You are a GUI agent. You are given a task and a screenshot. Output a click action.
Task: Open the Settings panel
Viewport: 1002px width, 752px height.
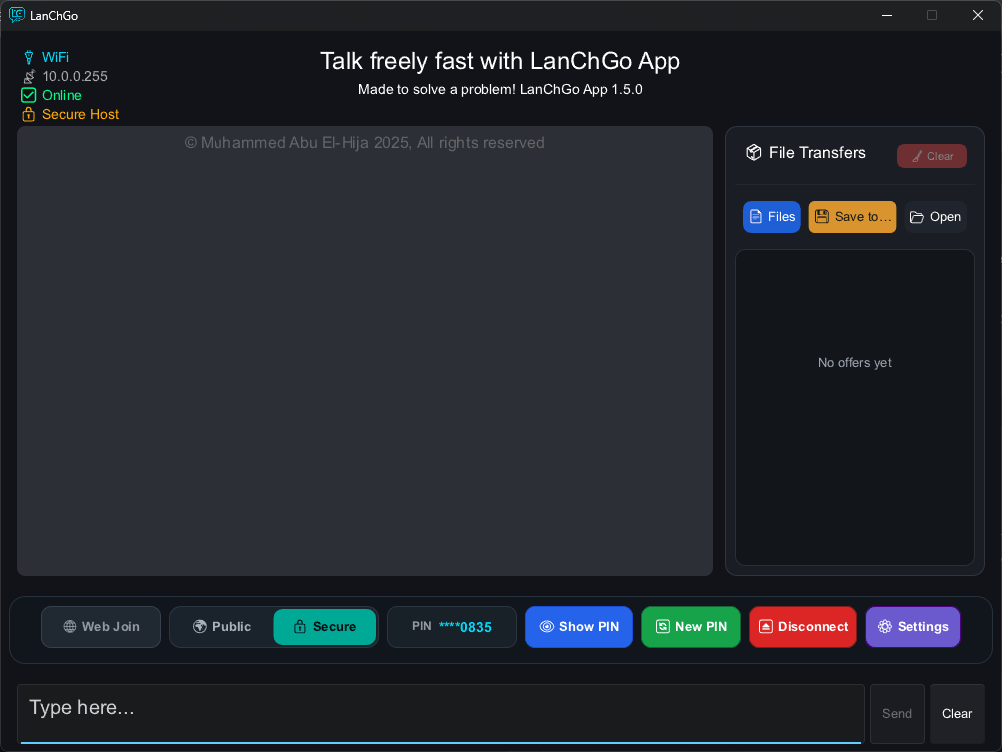(912, 627)
